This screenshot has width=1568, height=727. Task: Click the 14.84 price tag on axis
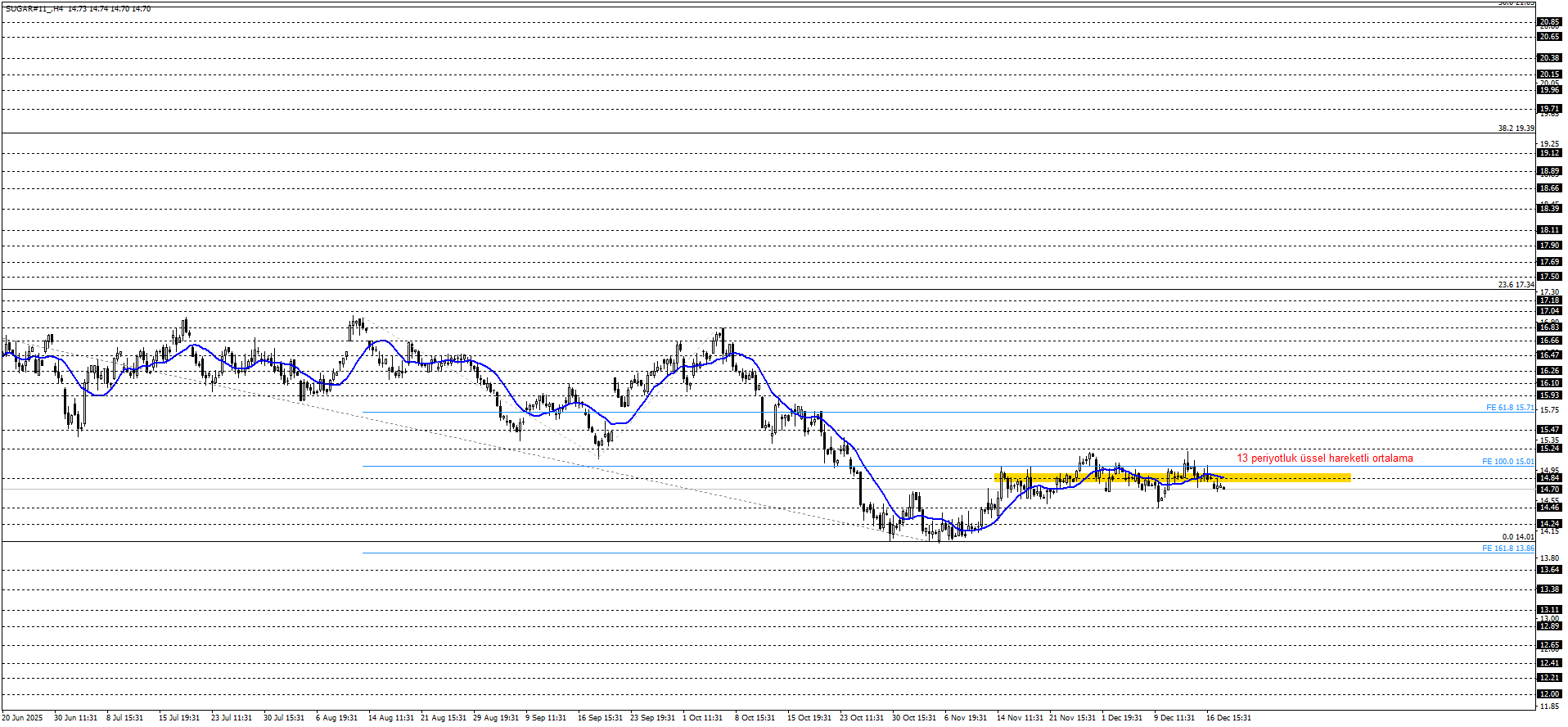[1549, 478]
